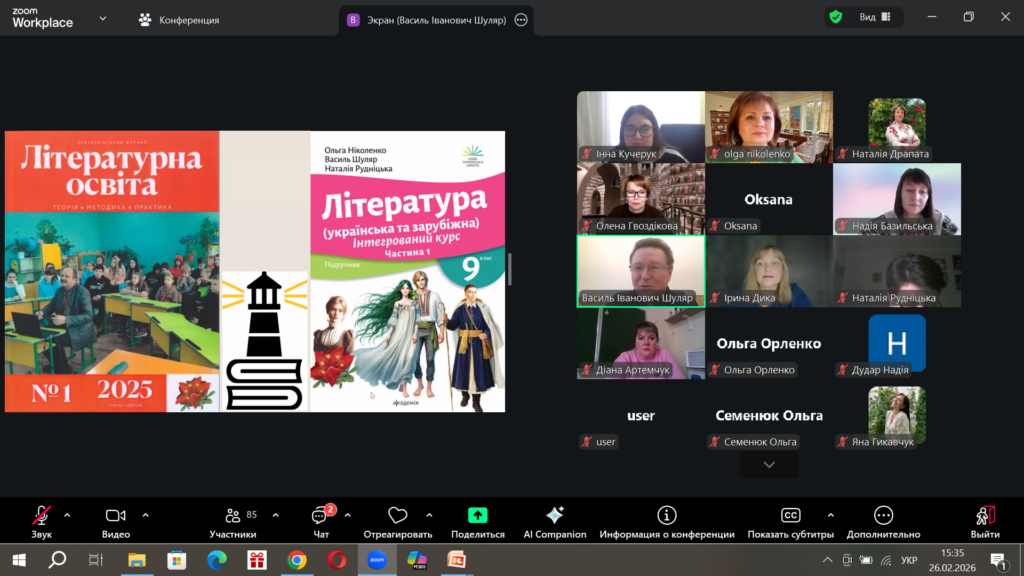Open the Participants panel
This screenshot has height=576, width=1024.
coord(233,521)
